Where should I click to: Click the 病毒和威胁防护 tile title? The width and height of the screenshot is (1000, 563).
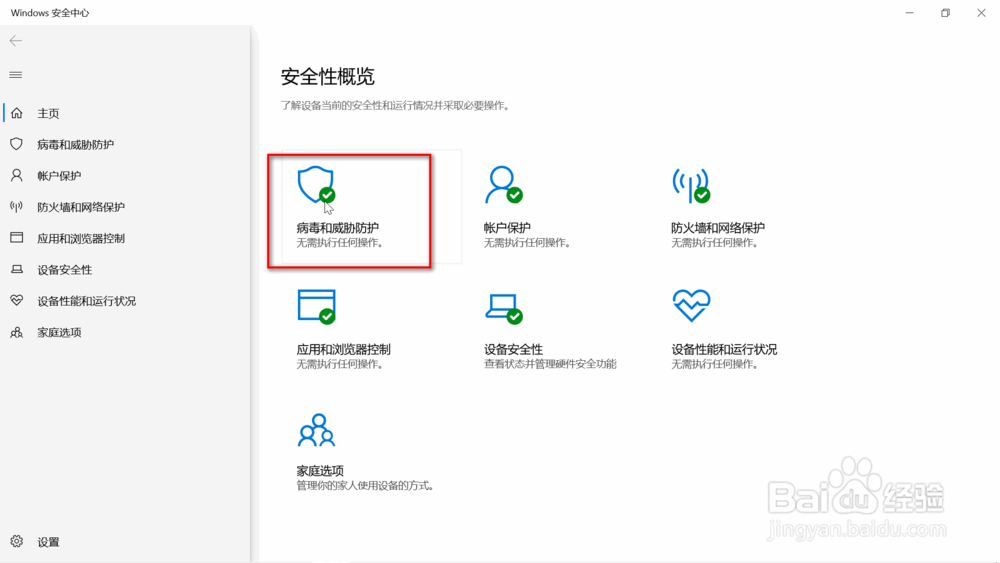point(337,228)
